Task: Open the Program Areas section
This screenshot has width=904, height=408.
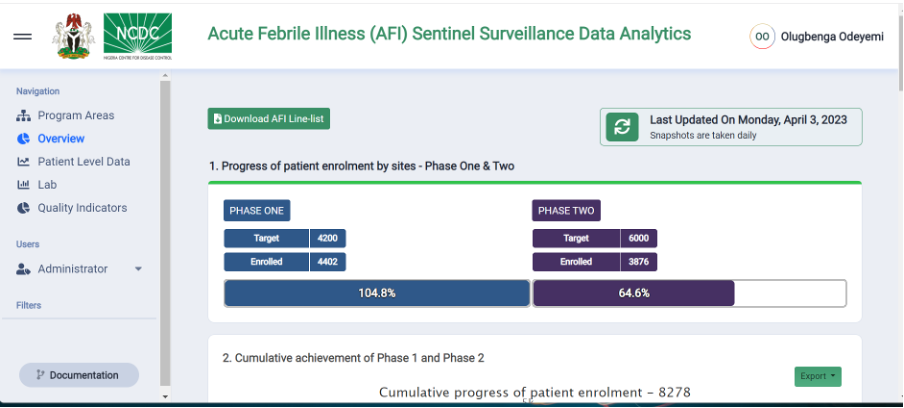Action: coord(75,116)
